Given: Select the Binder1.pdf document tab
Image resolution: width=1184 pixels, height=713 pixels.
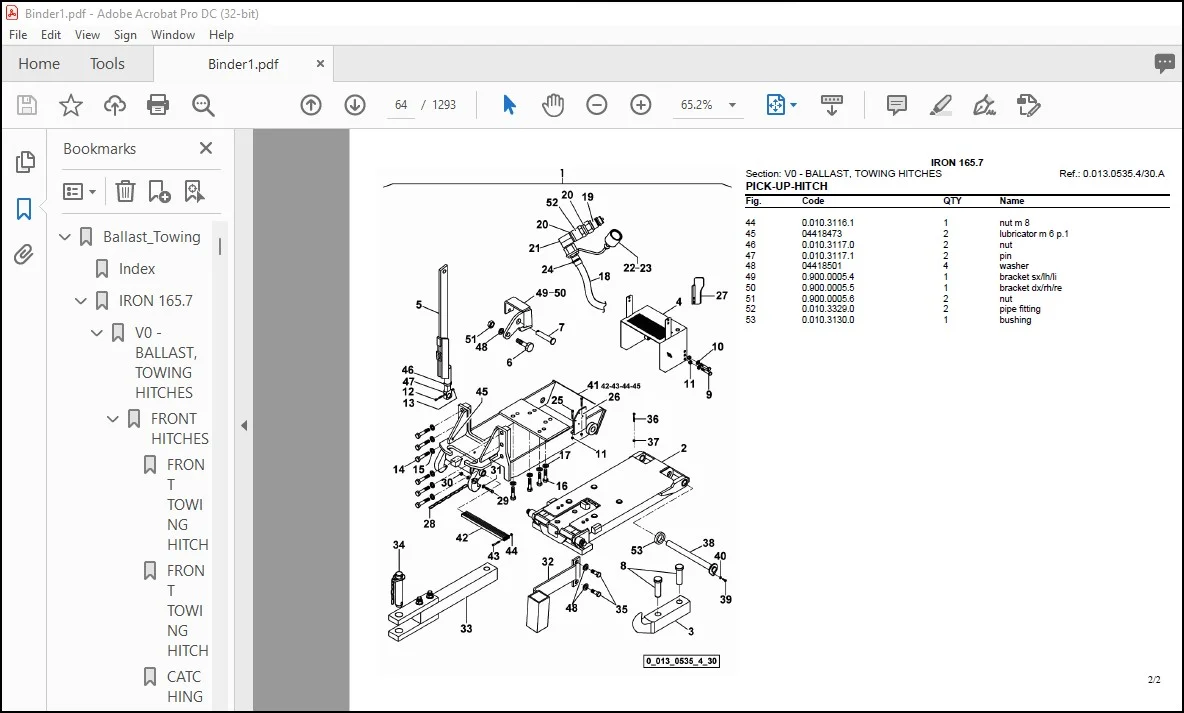Looking at the screenshot, I should point(243,64).
